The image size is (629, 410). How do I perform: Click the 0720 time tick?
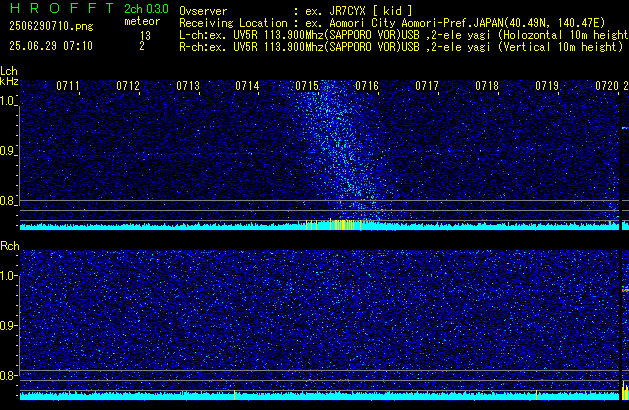[x=607, y=86]
